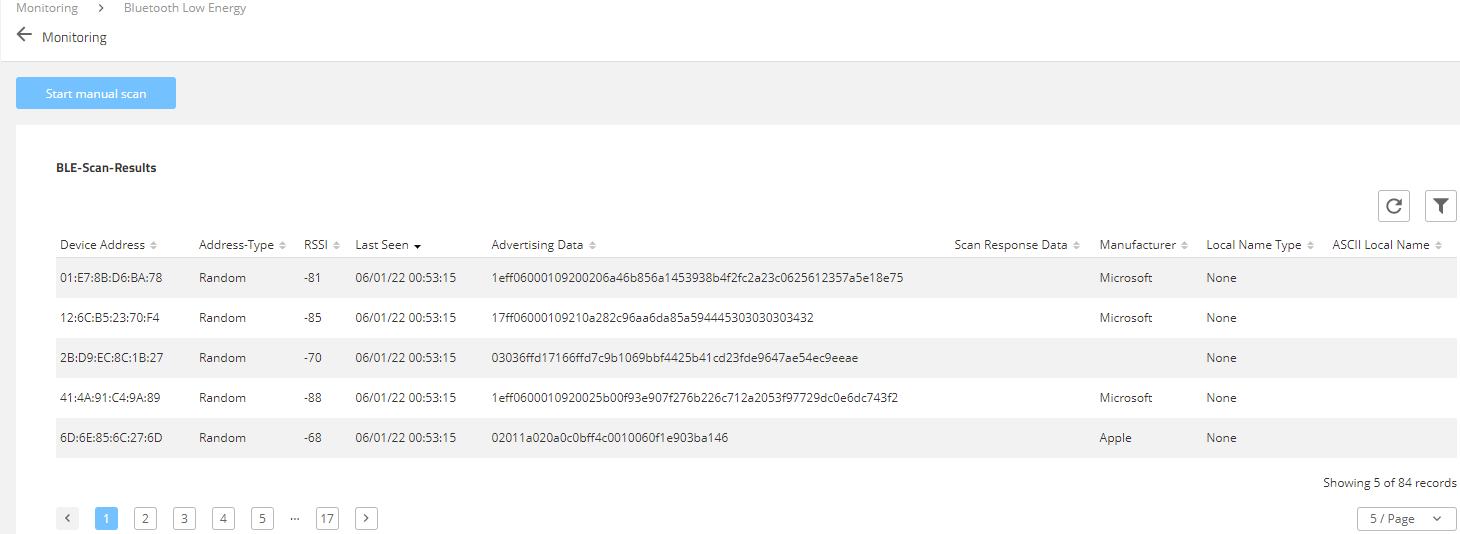Viewport: 1460px width, 534px height.
Task: Start manual scan
Action: coord(96,93)
